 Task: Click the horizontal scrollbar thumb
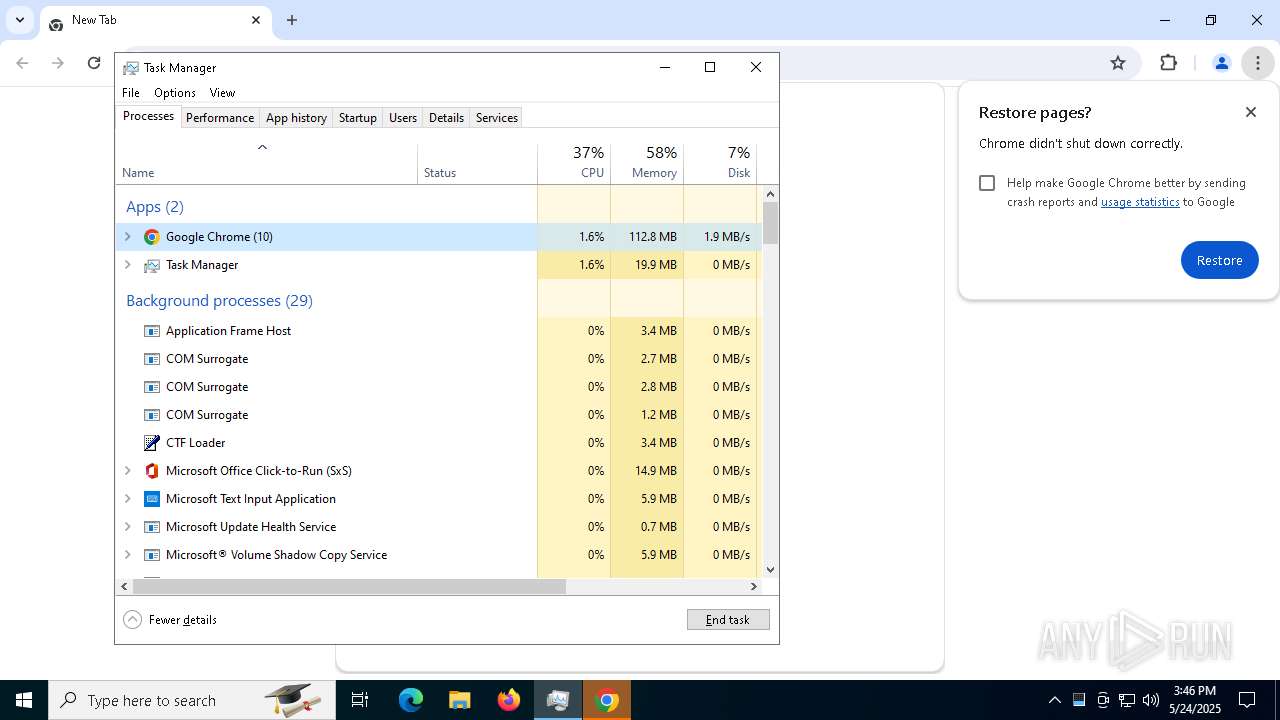pyautogui.click(x=349, y=586)
